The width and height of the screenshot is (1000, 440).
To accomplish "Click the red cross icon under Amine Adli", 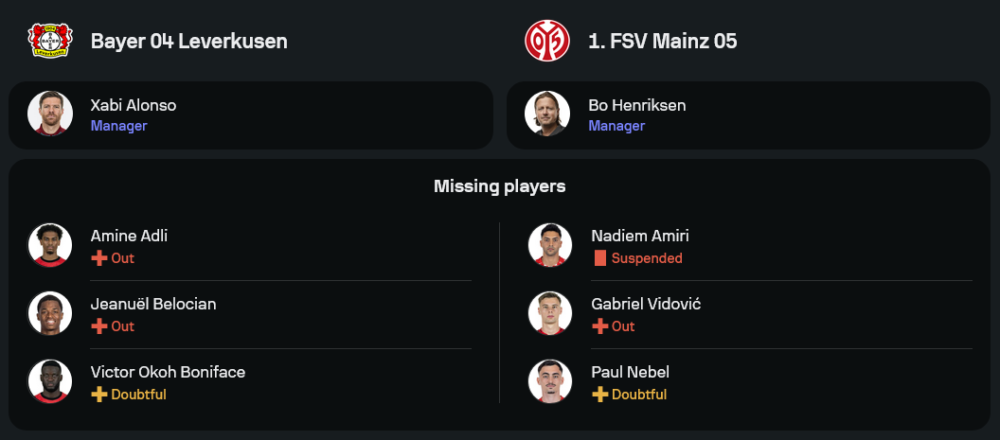I will (99, 258).
